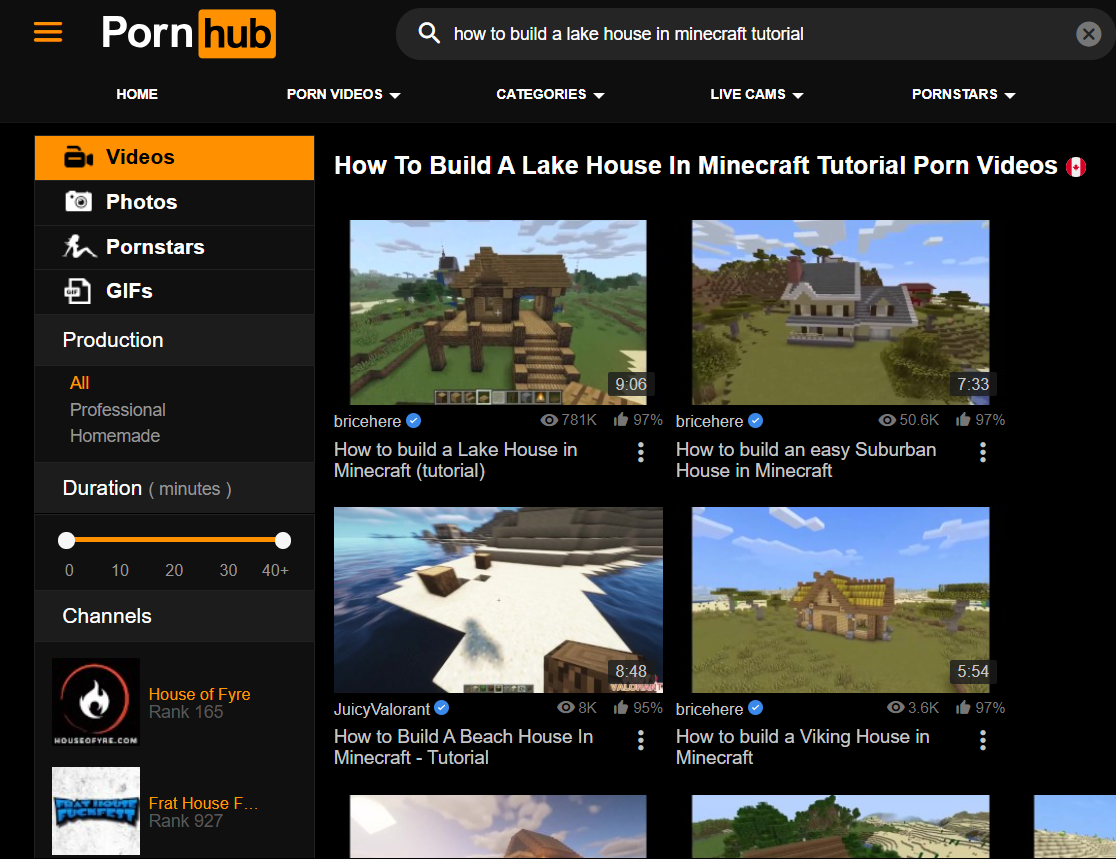This screenshot has width=1116, height=859.
Task: Go to the HOME nav item
Action: pyautogui.click(x=137, y=94)
